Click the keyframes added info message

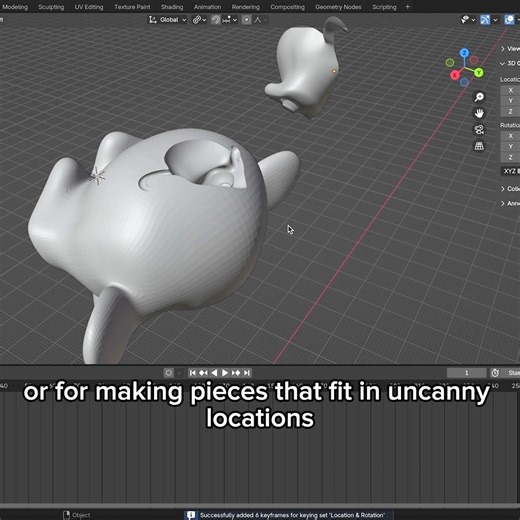289,515
